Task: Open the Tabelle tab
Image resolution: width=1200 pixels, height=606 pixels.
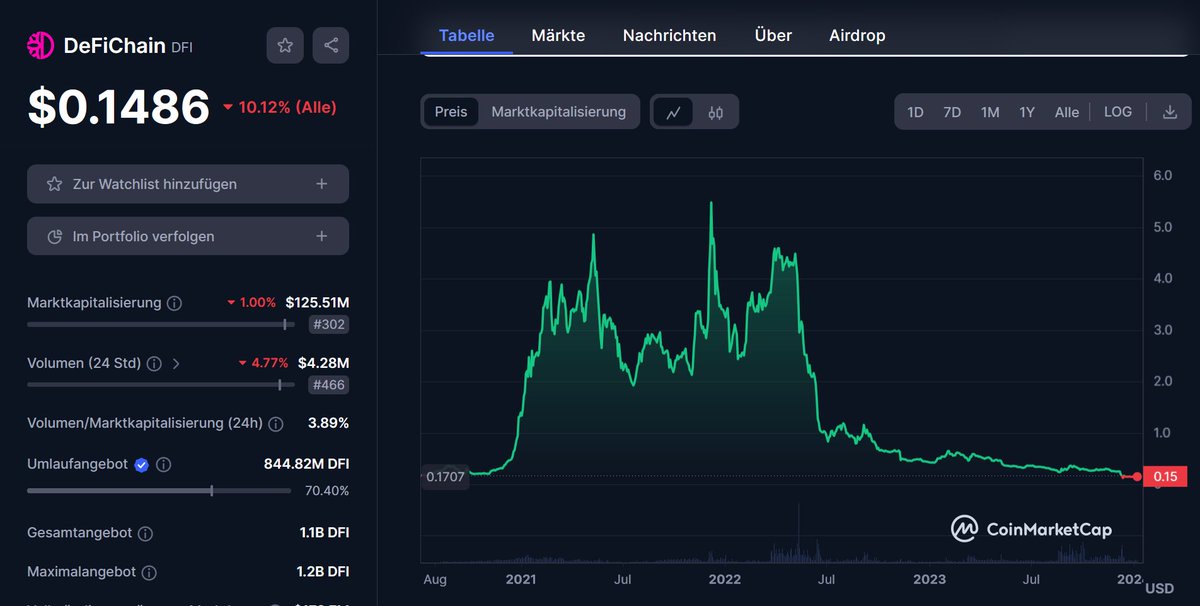Action: 467,35
